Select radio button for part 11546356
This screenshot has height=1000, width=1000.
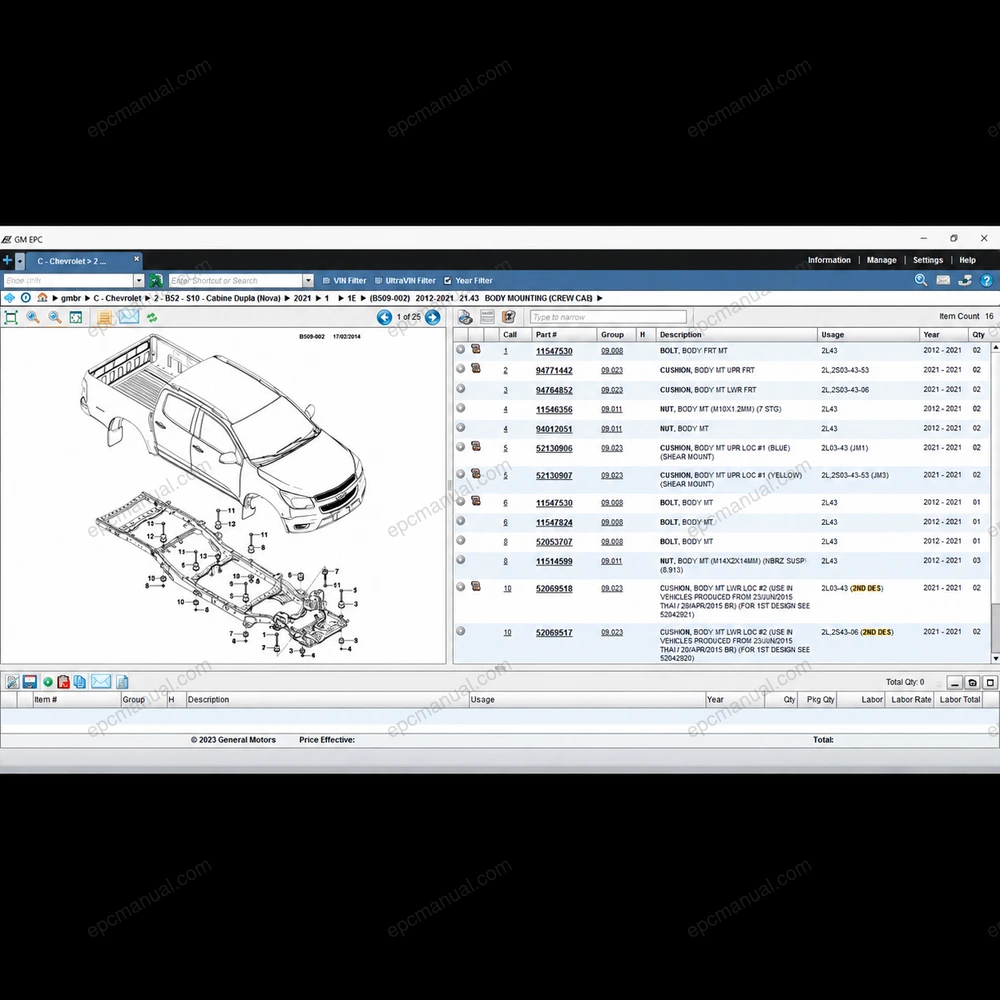[460, 408]
